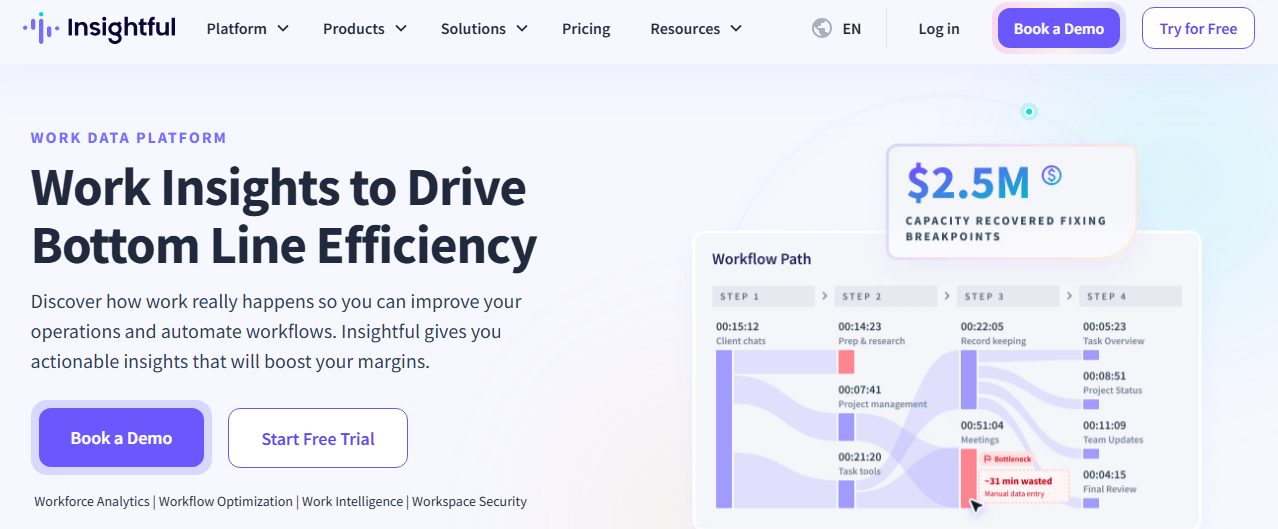Click the 00:51:04 Meetings label
The image size is (1278, 529).
[x=984, y=432]
